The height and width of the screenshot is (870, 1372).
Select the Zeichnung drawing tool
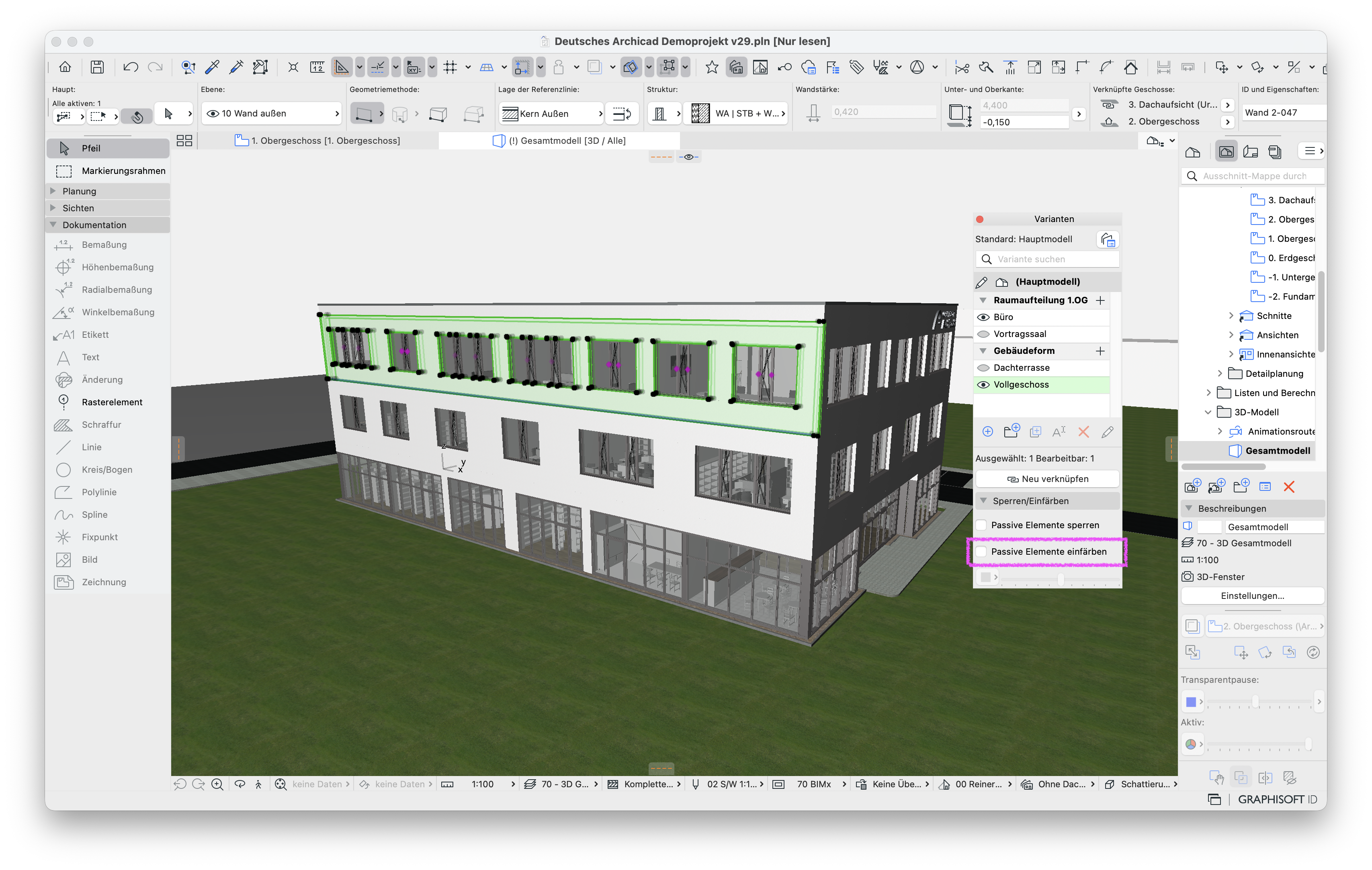108,582
